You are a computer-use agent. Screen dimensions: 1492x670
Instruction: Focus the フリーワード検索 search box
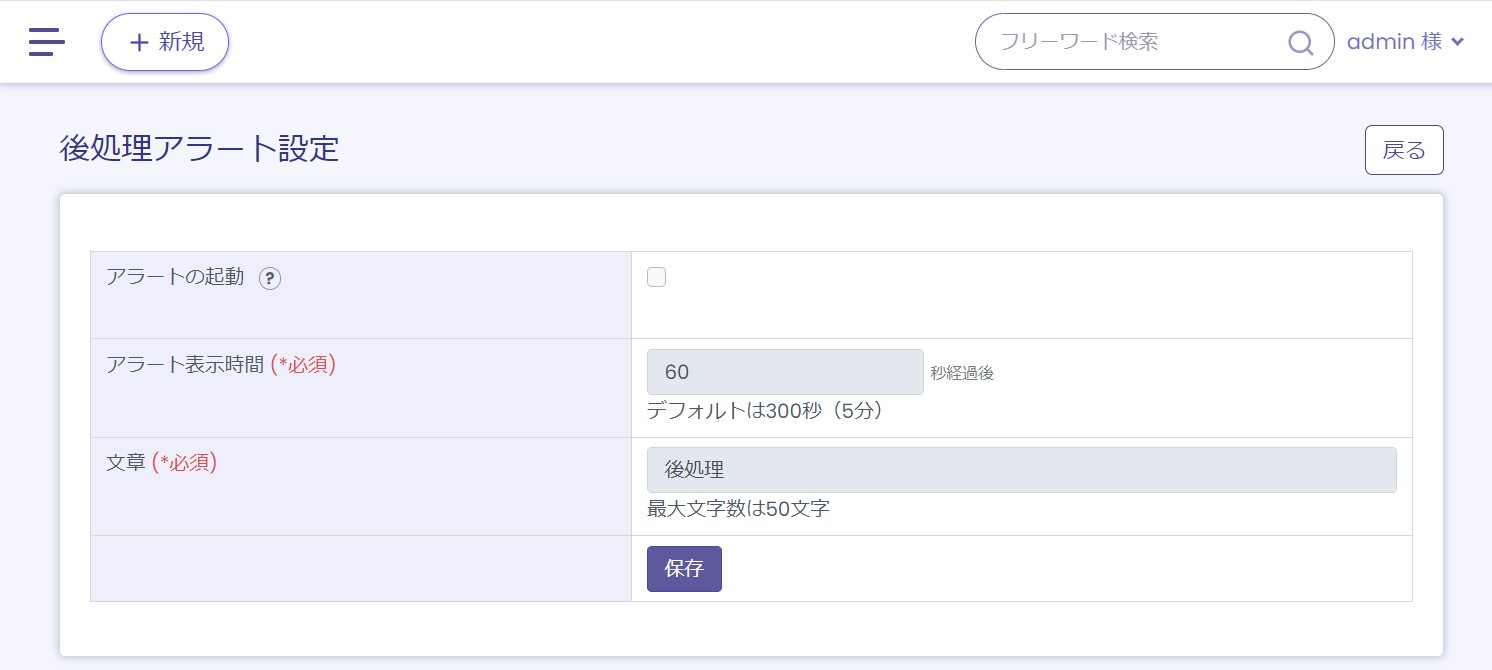pos(1130,42)
